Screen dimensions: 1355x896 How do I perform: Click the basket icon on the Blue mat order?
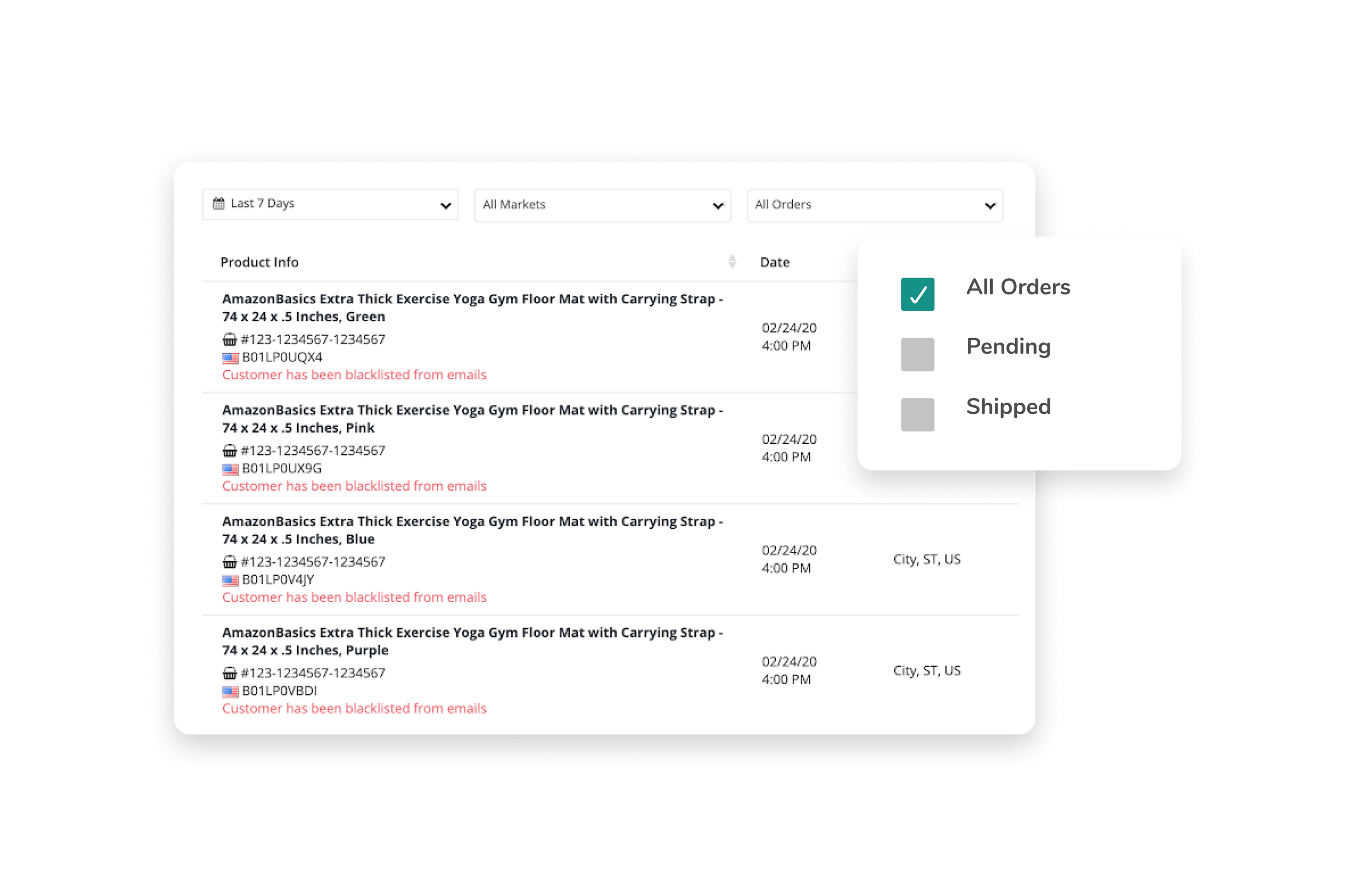230,561
